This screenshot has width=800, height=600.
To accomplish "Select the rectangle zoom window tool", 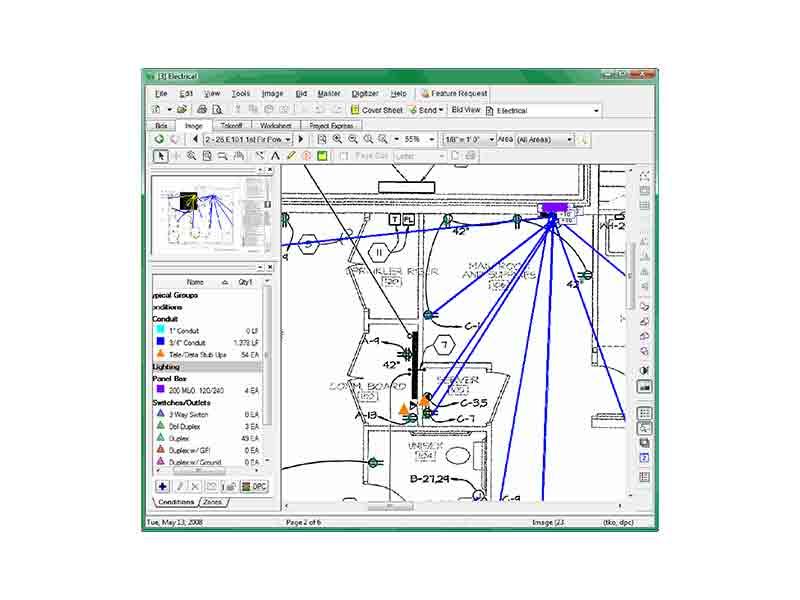I will (x=222, y=156).
